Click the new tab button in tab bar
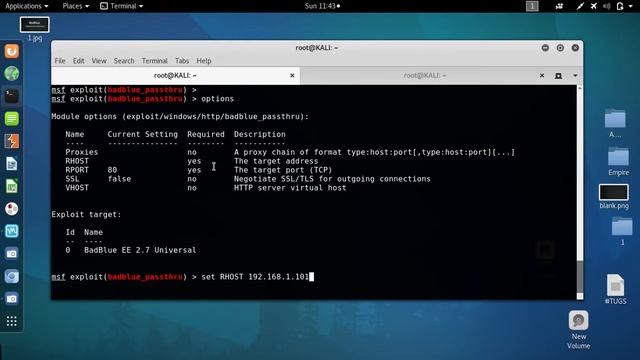640x360 pixels. [558, 76]
